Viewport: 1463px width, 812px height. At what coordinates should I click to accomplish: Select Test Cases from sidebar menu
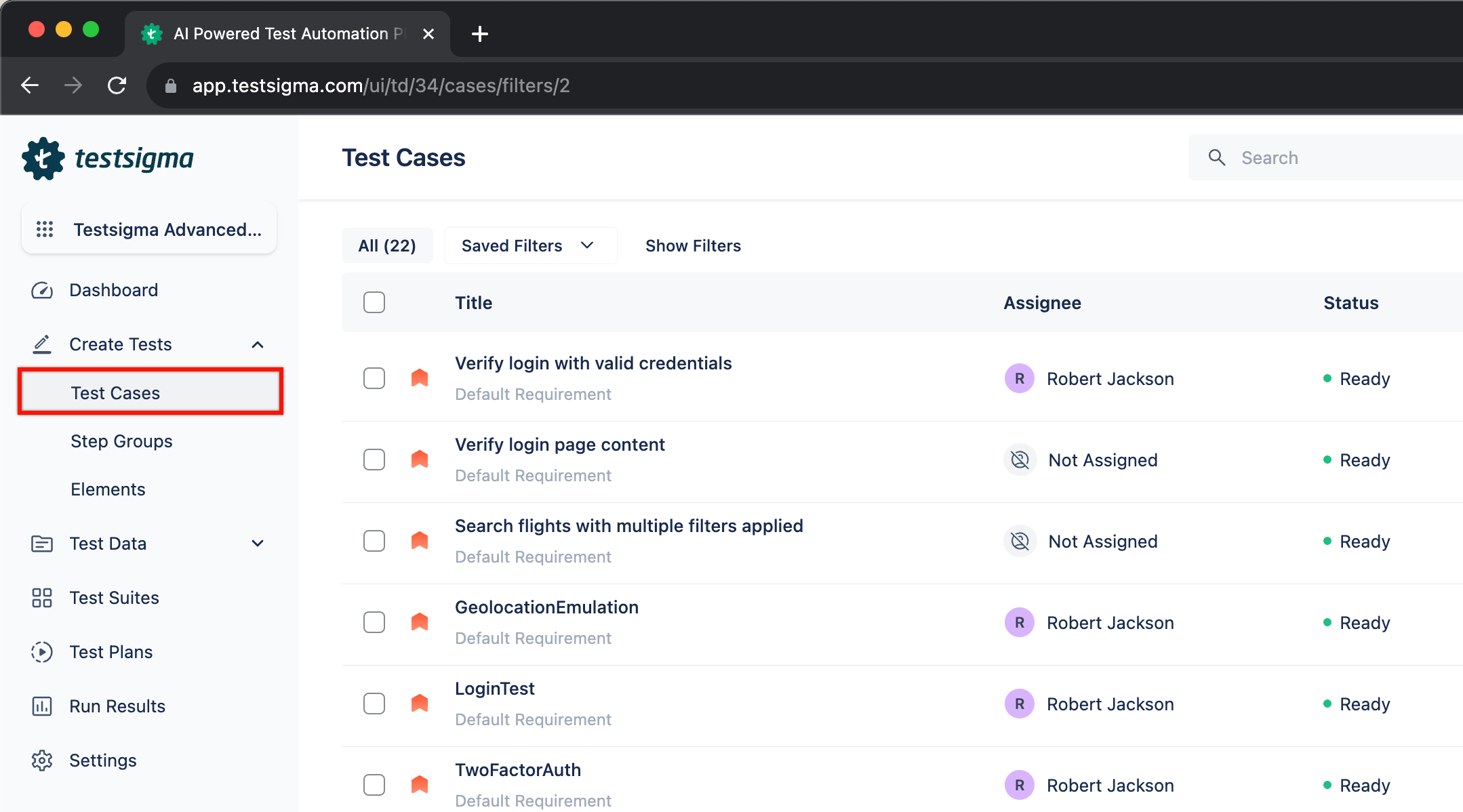[x=116, y=392]
